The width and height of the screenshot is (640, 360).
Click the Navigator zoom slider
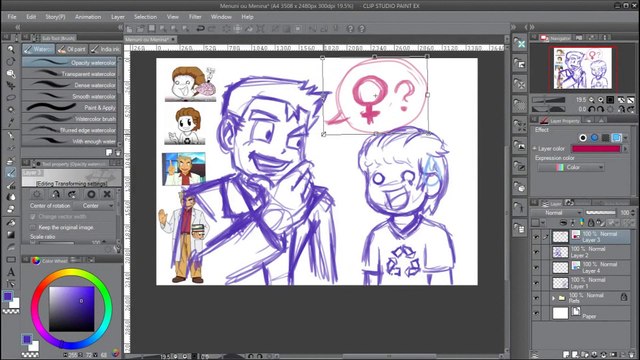coord(549,100)
